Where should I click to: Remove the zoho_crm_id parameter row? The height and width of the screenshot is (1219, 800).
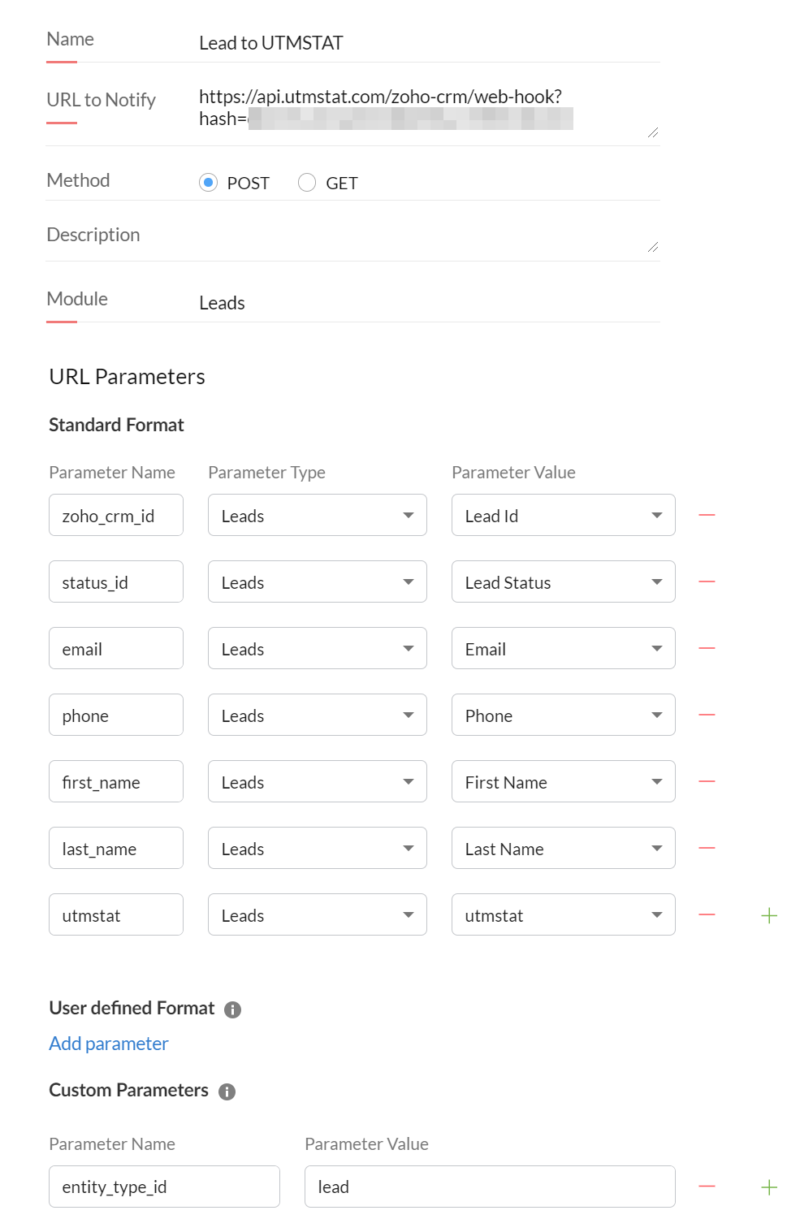[707, 515]
